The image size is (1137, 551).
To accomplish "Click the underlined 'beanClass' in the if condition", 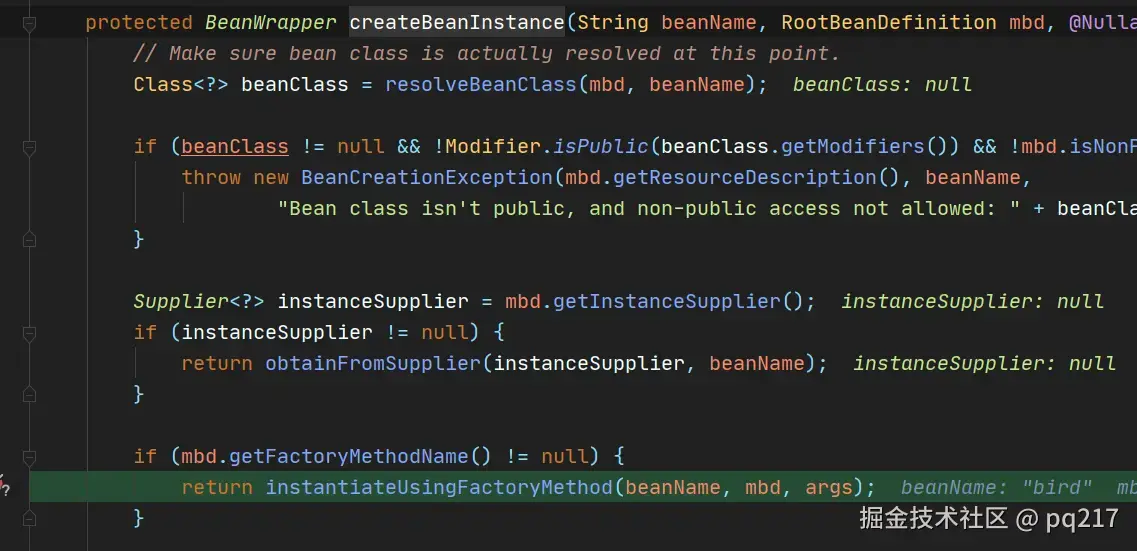I will coord(235,147).
